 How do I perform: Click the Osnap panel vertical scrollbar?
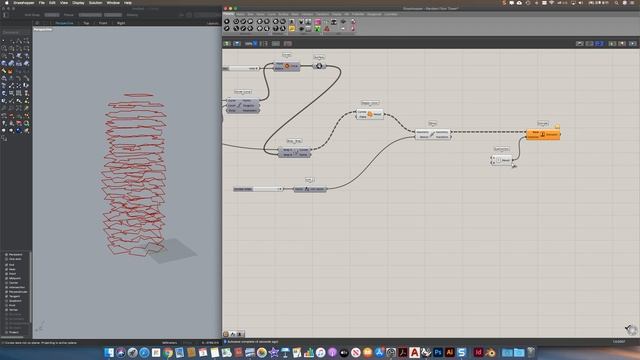[30, 288]
